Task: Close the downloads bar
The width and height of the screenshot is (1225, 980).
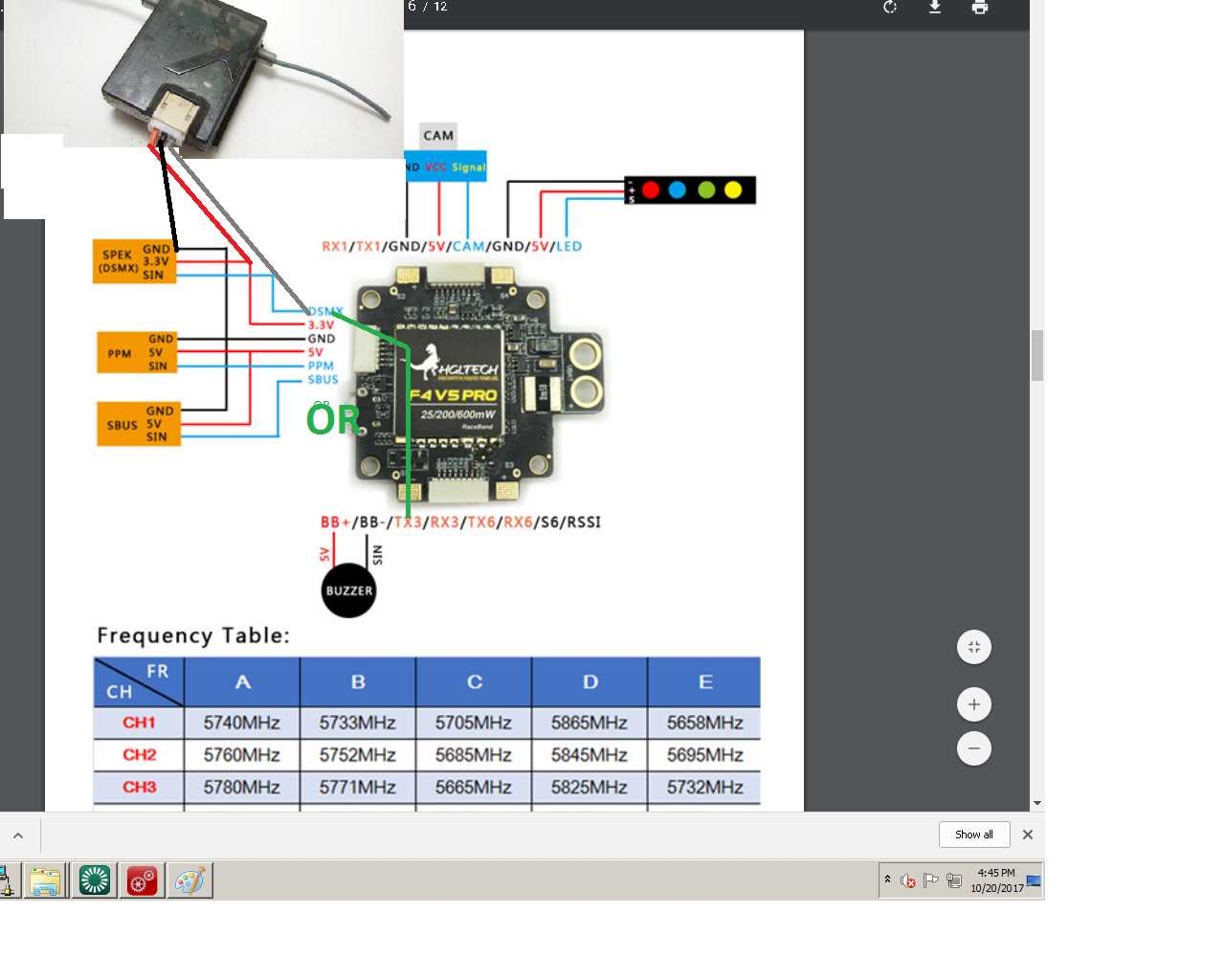Action: click(x=1028, y=835)
